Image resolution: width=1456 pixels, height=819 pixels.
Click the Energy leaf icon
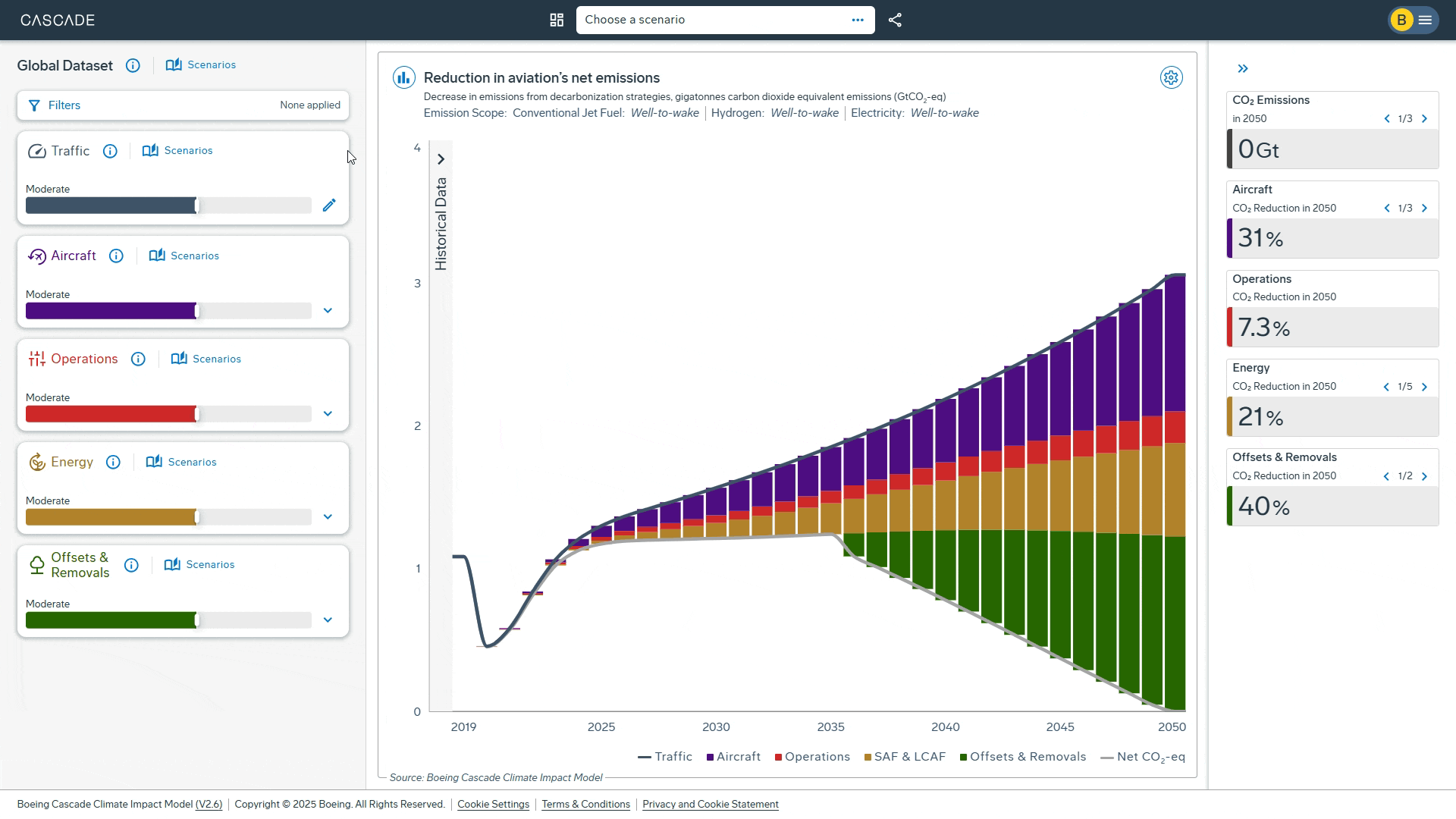[36, 462]
